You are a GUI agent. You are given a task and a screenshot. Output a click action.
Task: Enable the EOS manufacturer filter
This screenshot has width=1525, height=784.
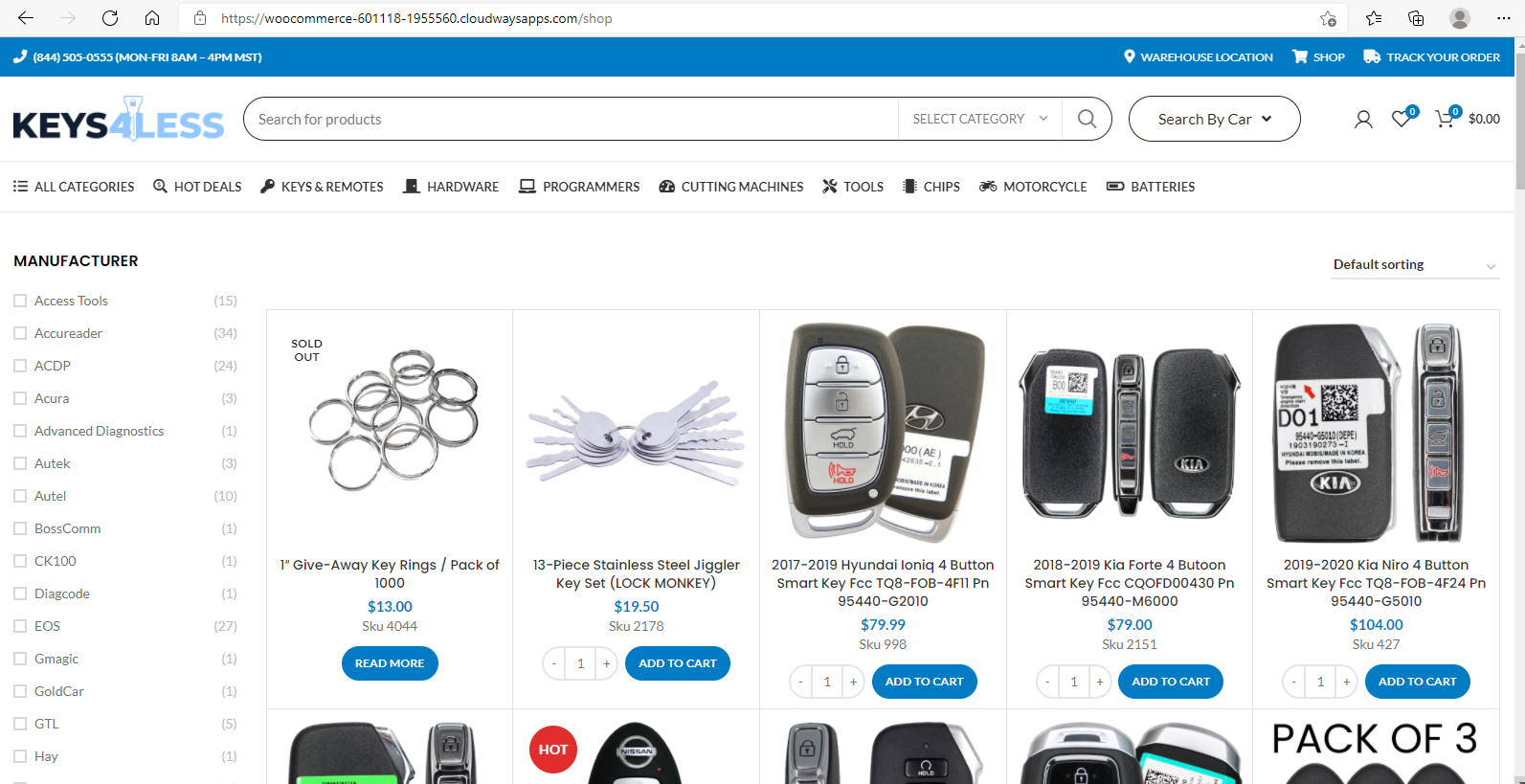click(20, 626)
